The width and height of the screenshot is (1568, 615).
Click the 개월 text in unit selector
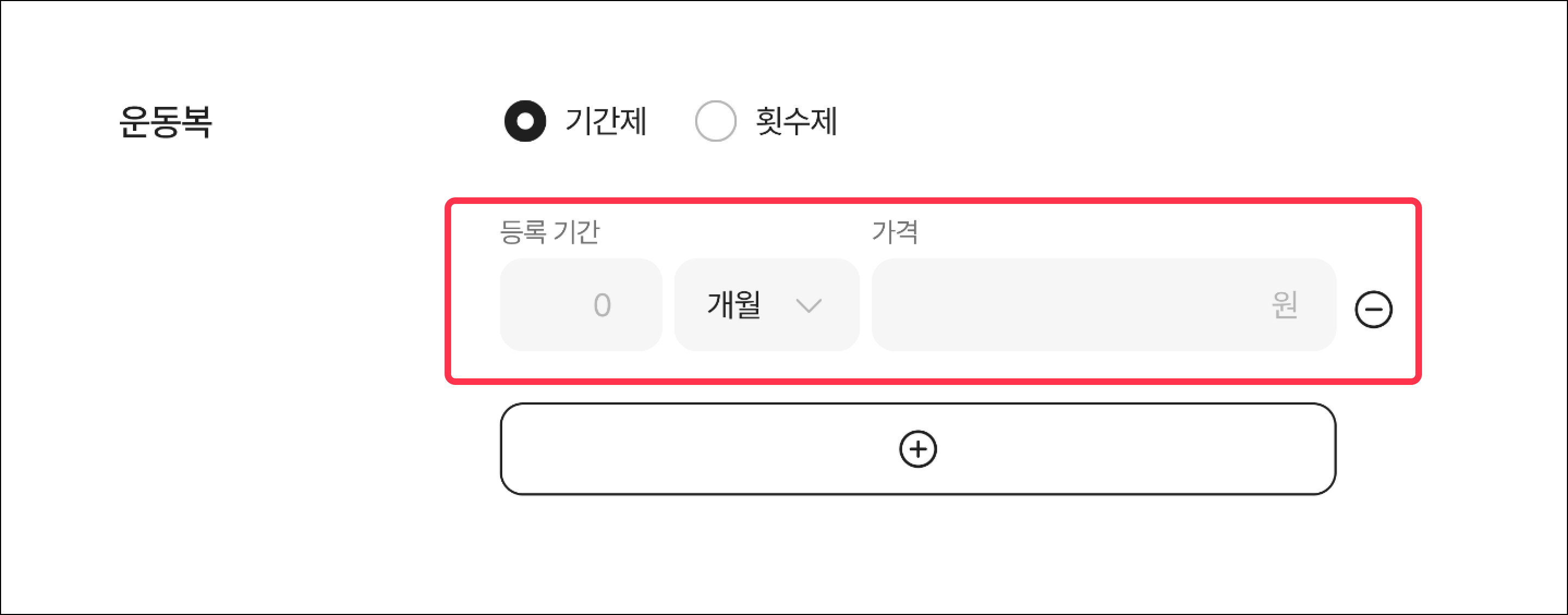[733, 305]
